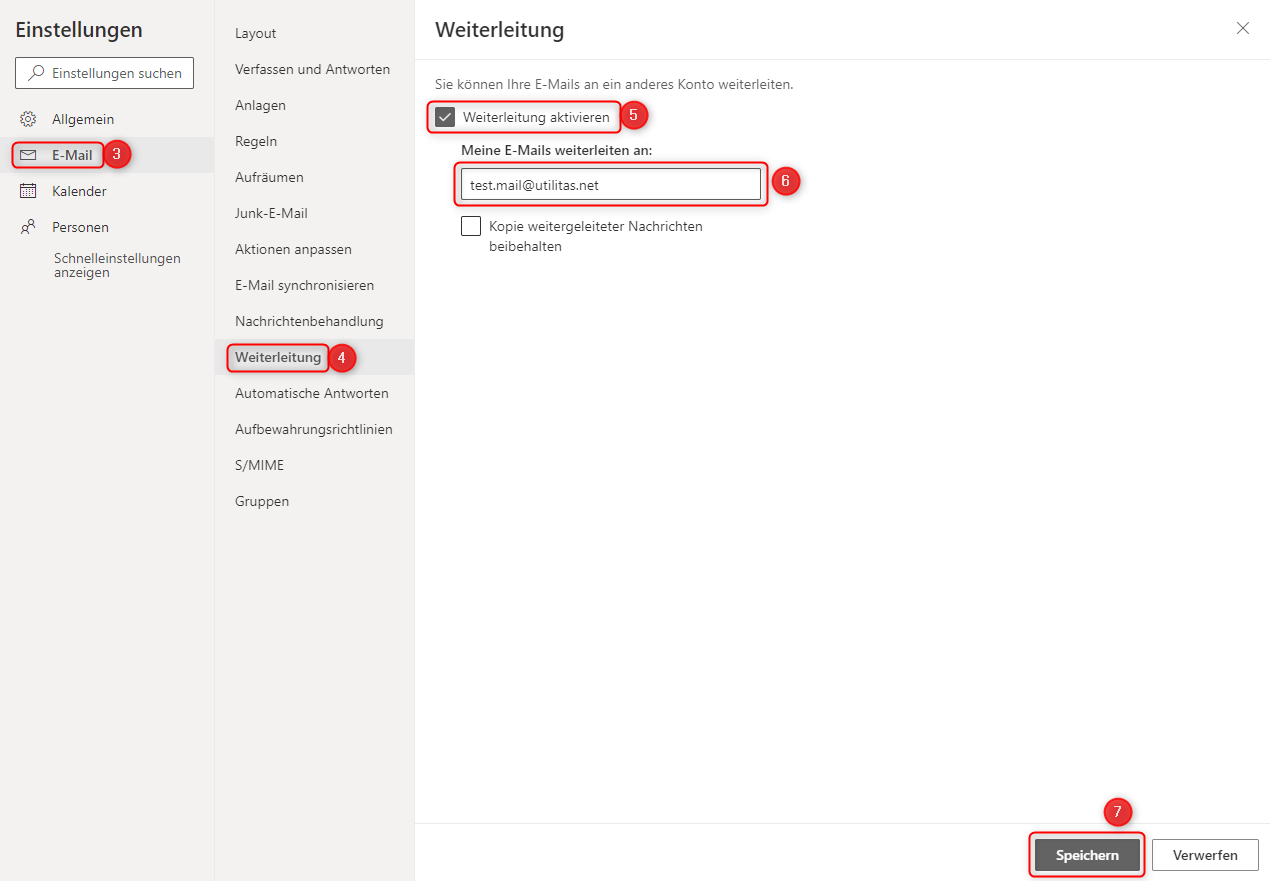Select Automatische Antworten menu item
The image size is (1270, 881).
(311, 393)
